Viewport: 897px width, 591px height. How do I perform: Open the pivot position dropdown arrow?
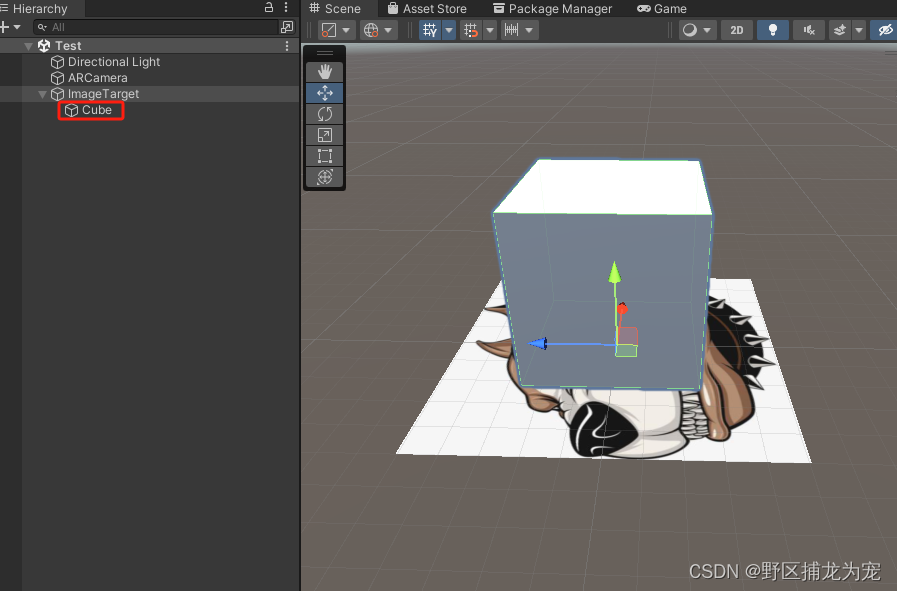[x=346, y=30]
